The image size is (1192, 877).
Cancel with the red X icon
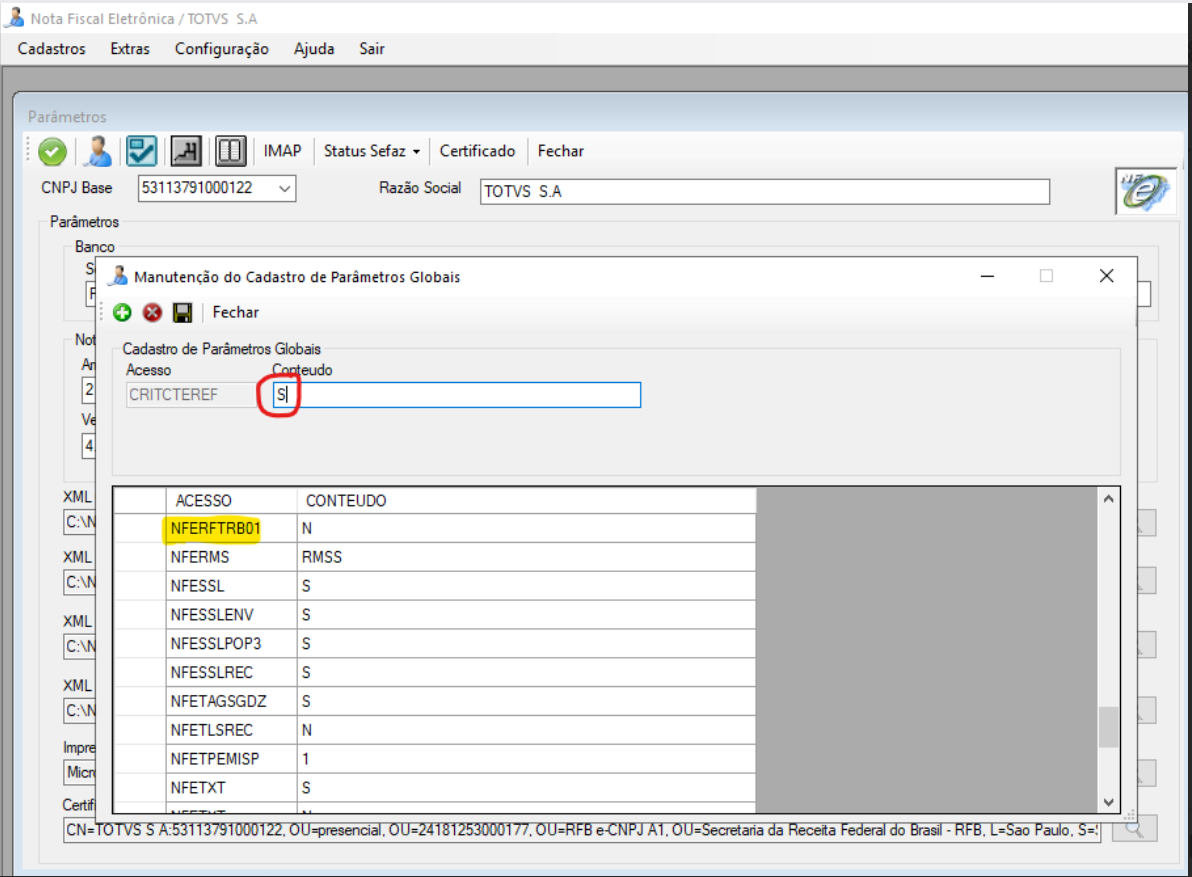(152, 312)
